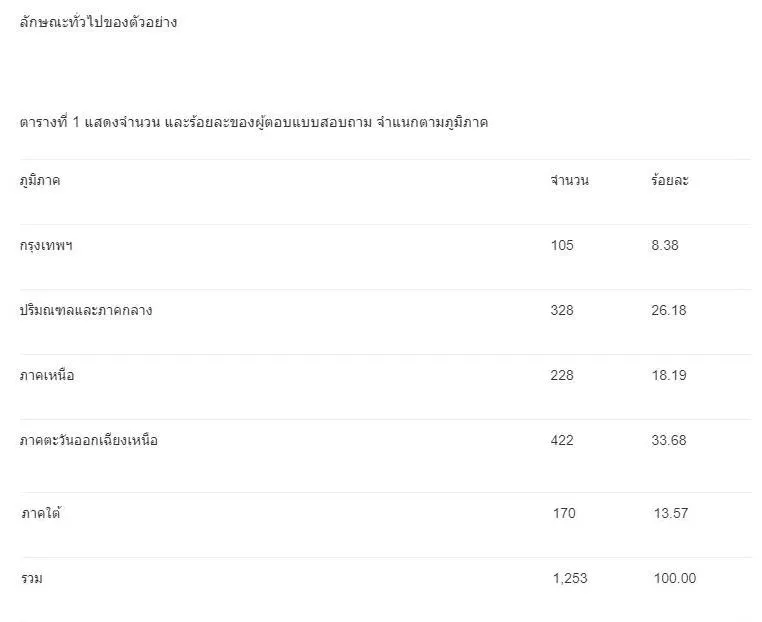Image resolution: width=762 pixels, height=622 pixels.
Task: Select the ภาคตะวันออกเฉียงเหนือ row label
Action: point(89,441)
